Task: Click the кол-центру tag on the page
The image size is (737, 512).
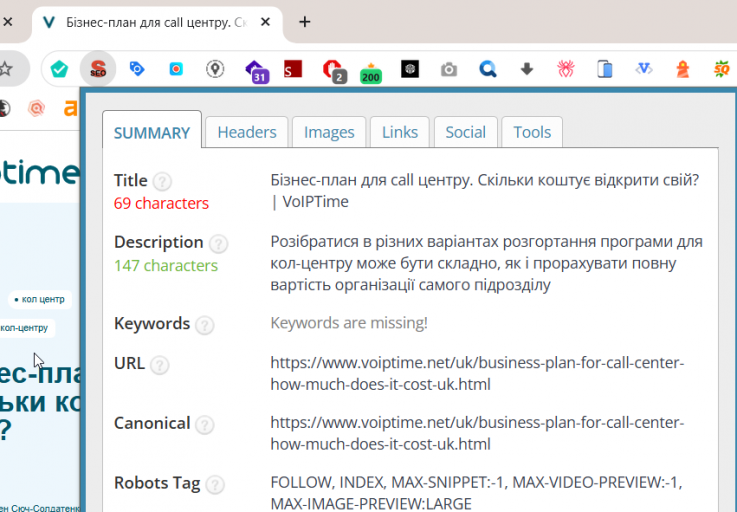Action: click(26, 328)
